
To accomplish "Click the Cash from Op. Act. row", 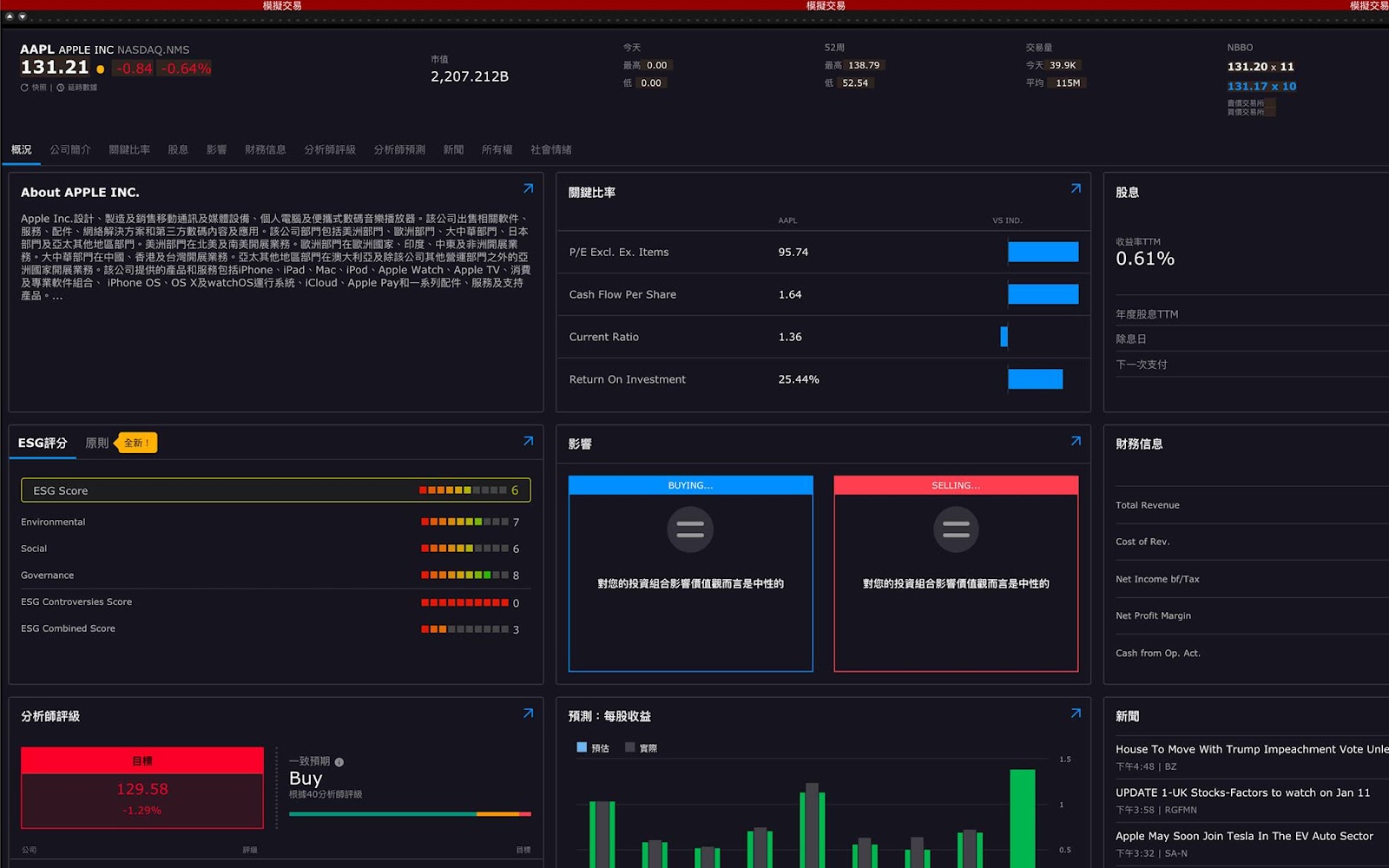I will point(1252,653).
